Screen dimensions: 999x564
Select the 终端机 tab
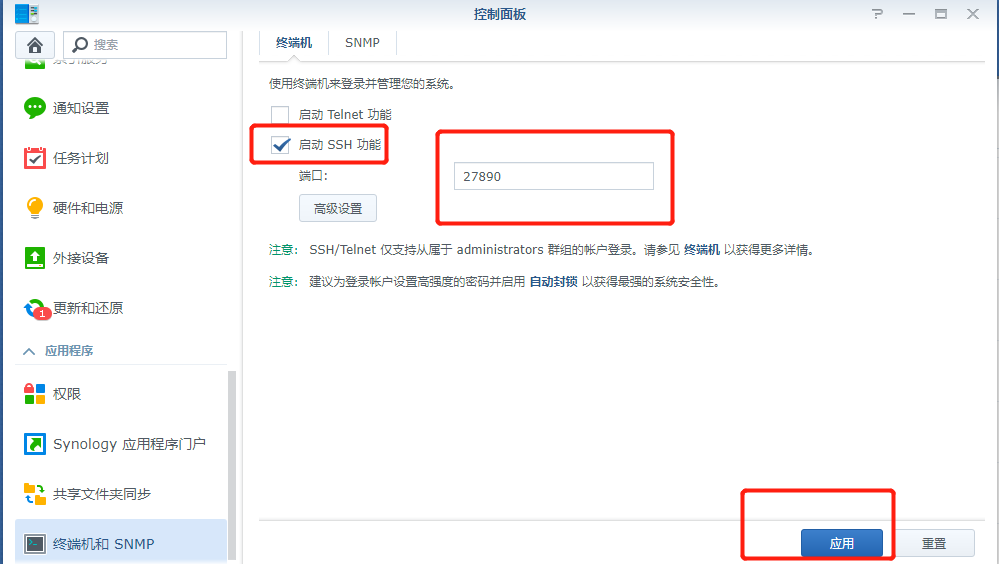(x=294, y=43)
